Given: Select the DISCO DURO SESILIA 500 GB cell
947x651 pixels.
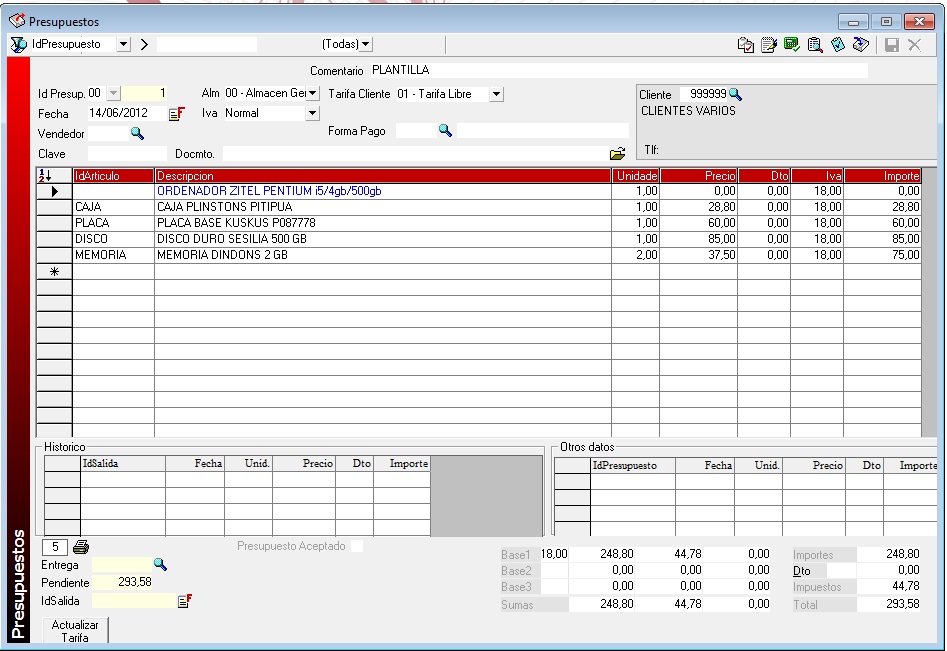Looking at the screenshot, I should tap(382, 239).
